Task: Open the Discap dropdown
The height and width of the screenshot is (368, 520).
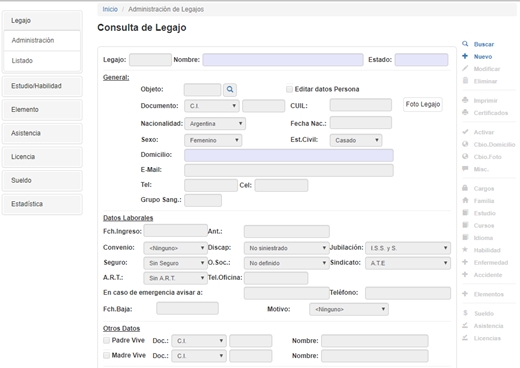Action: (286, 248)
